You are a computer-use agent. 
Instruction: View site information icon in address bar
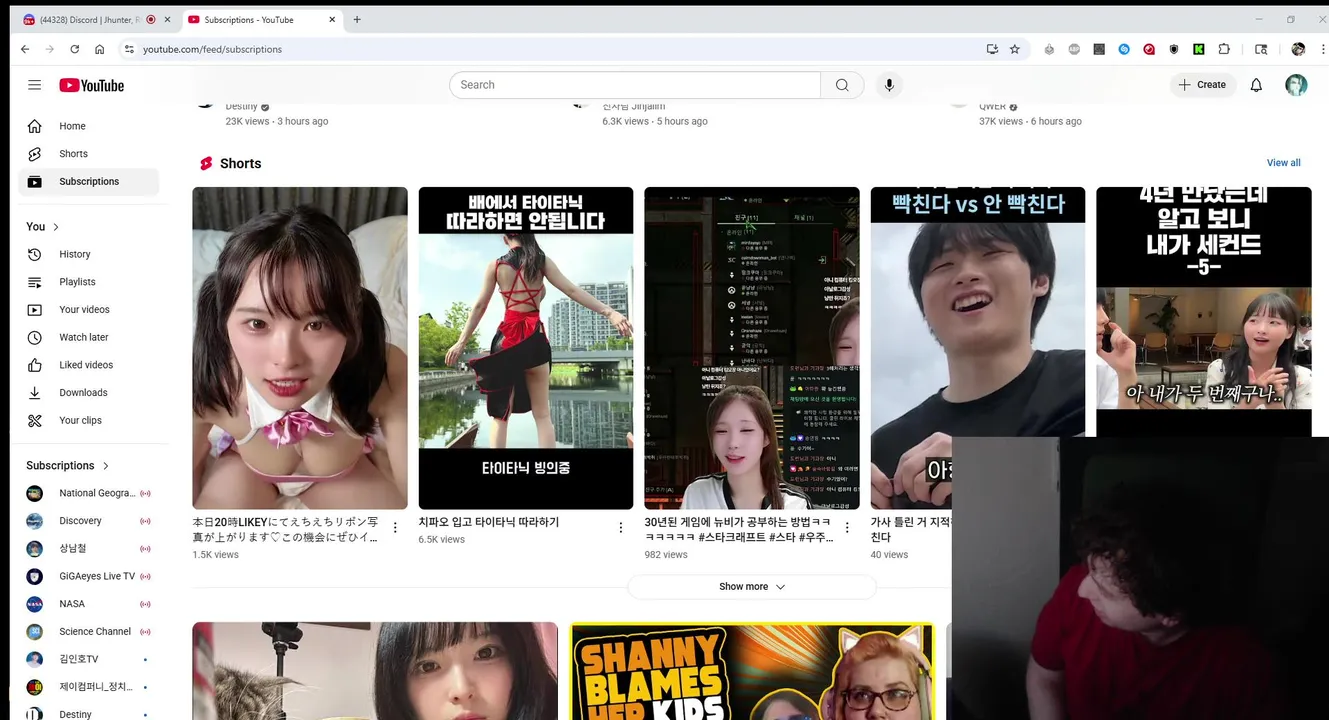128,49
